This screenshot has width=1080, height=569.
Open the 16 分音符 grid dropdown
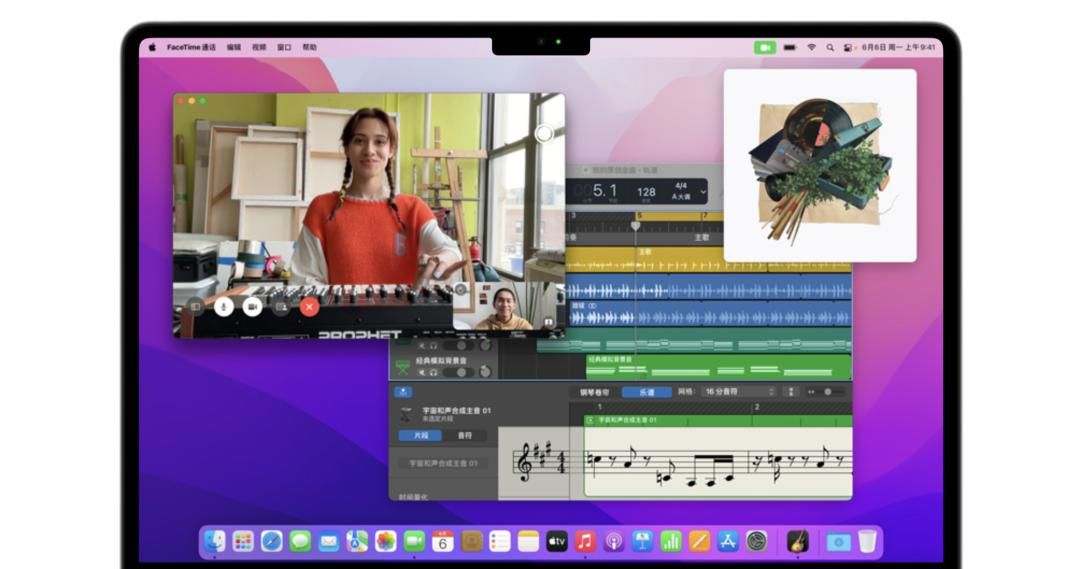coord(739,391)
